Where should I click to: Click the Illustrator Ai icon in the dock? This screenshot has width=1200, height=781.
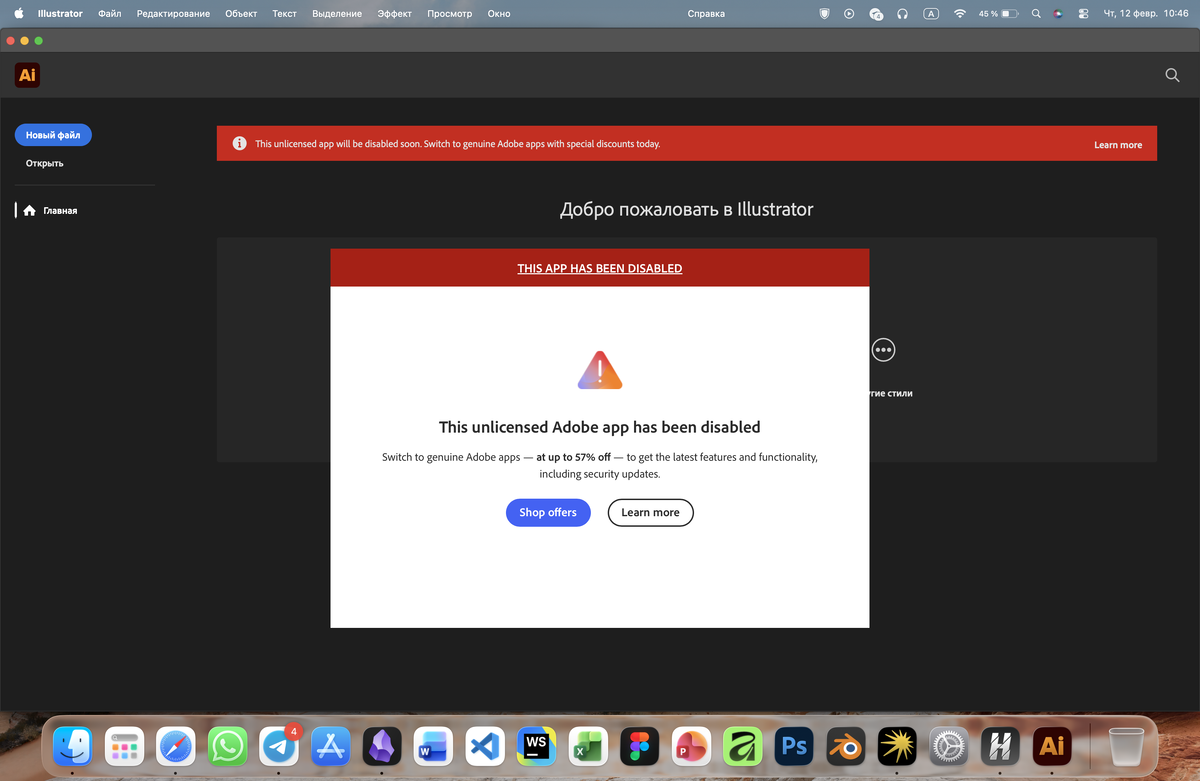pyautogui.click(x=1052, y=746)
